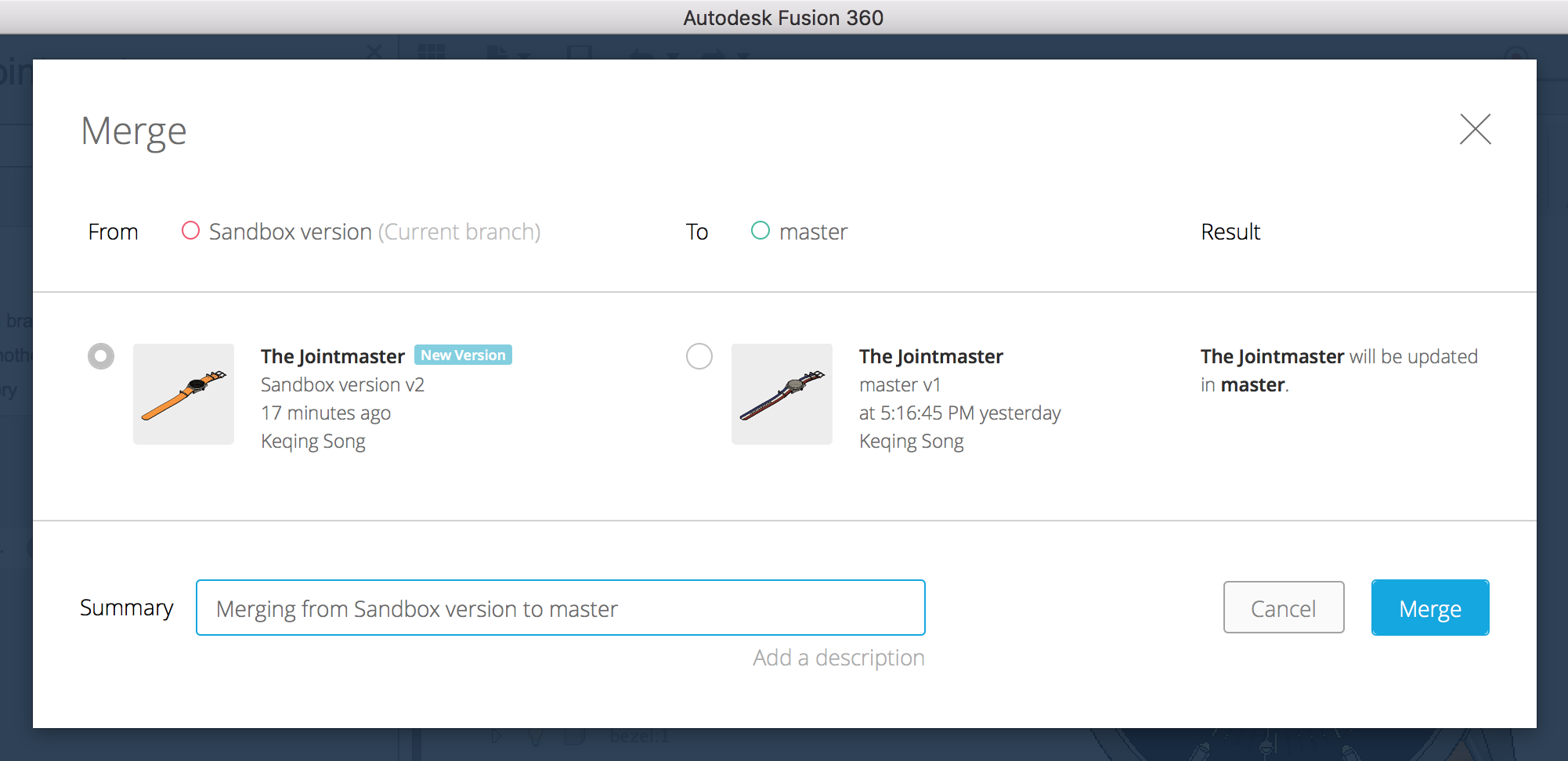Click the 'Summary' field label
The image size is (1568, 761).
click(127, 608)
